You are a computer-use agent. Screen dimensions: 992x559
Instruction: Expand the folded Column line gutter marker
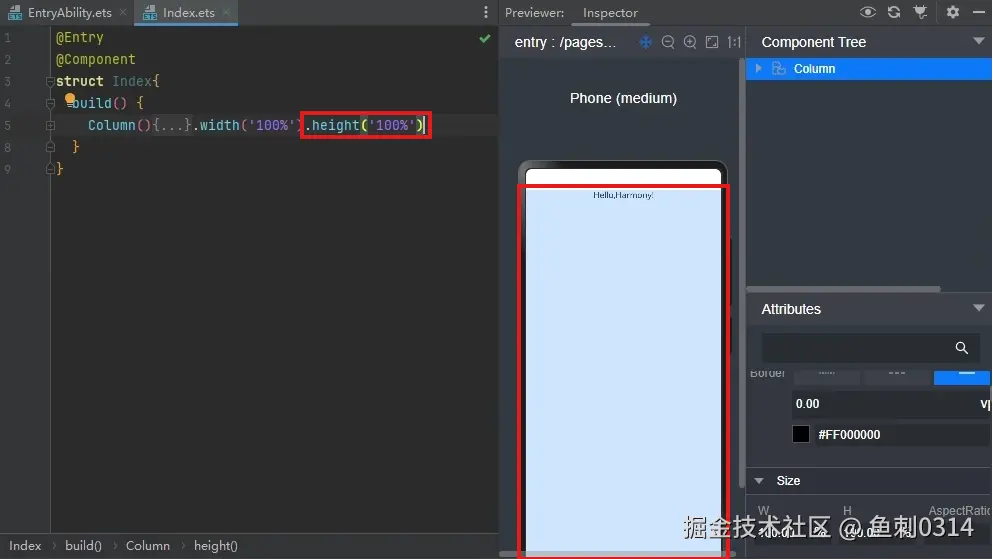pos(50,126)
